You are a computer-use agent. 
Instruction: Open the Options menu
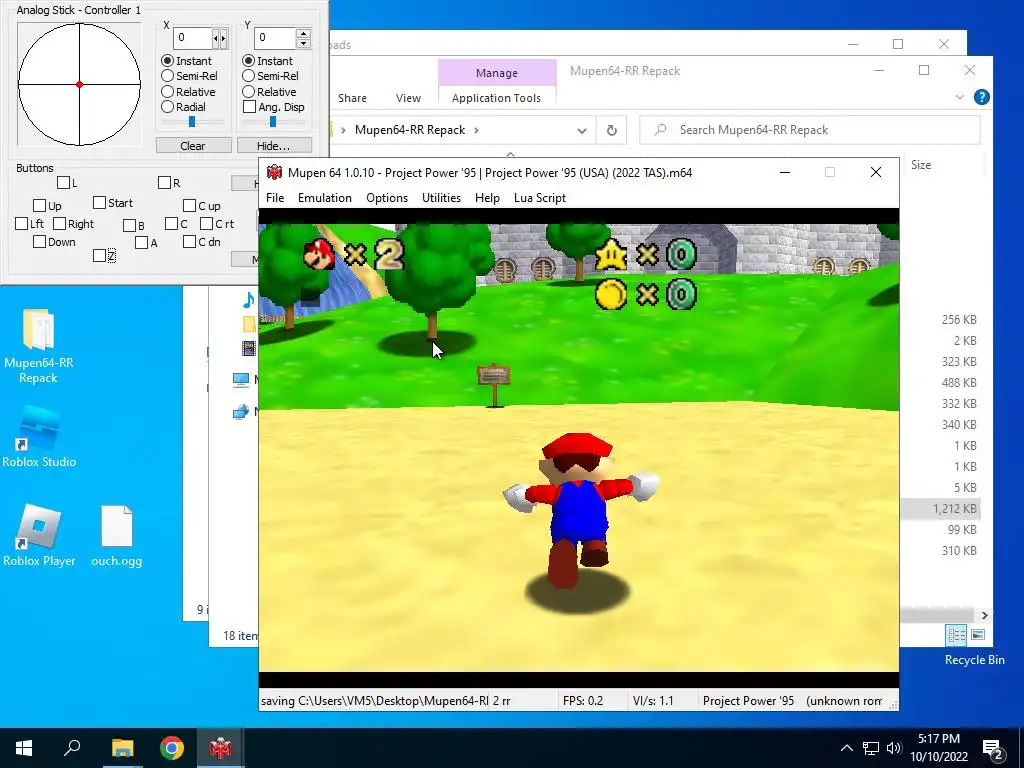pyautogui.click(x=387, y=198)
